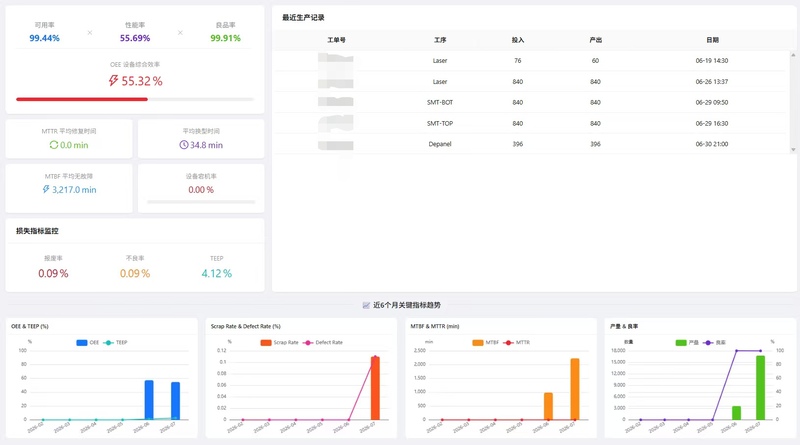This screenshot has height=445, width=800.
Task: Select the SMT-BOT production record row
Action: click(531, 102)
